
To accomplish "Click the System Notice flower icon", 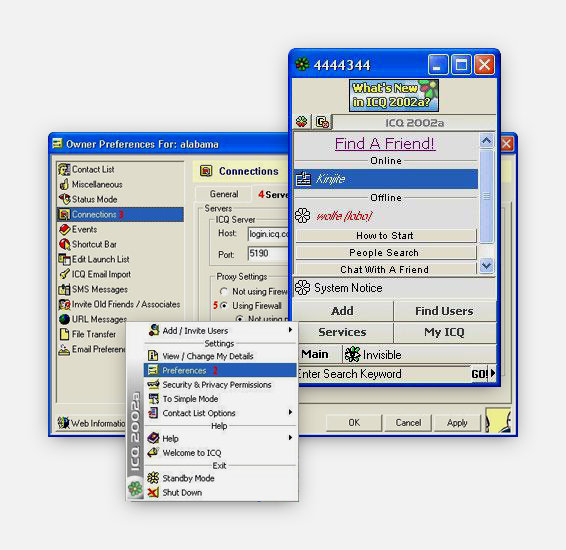I will point(302,288).
